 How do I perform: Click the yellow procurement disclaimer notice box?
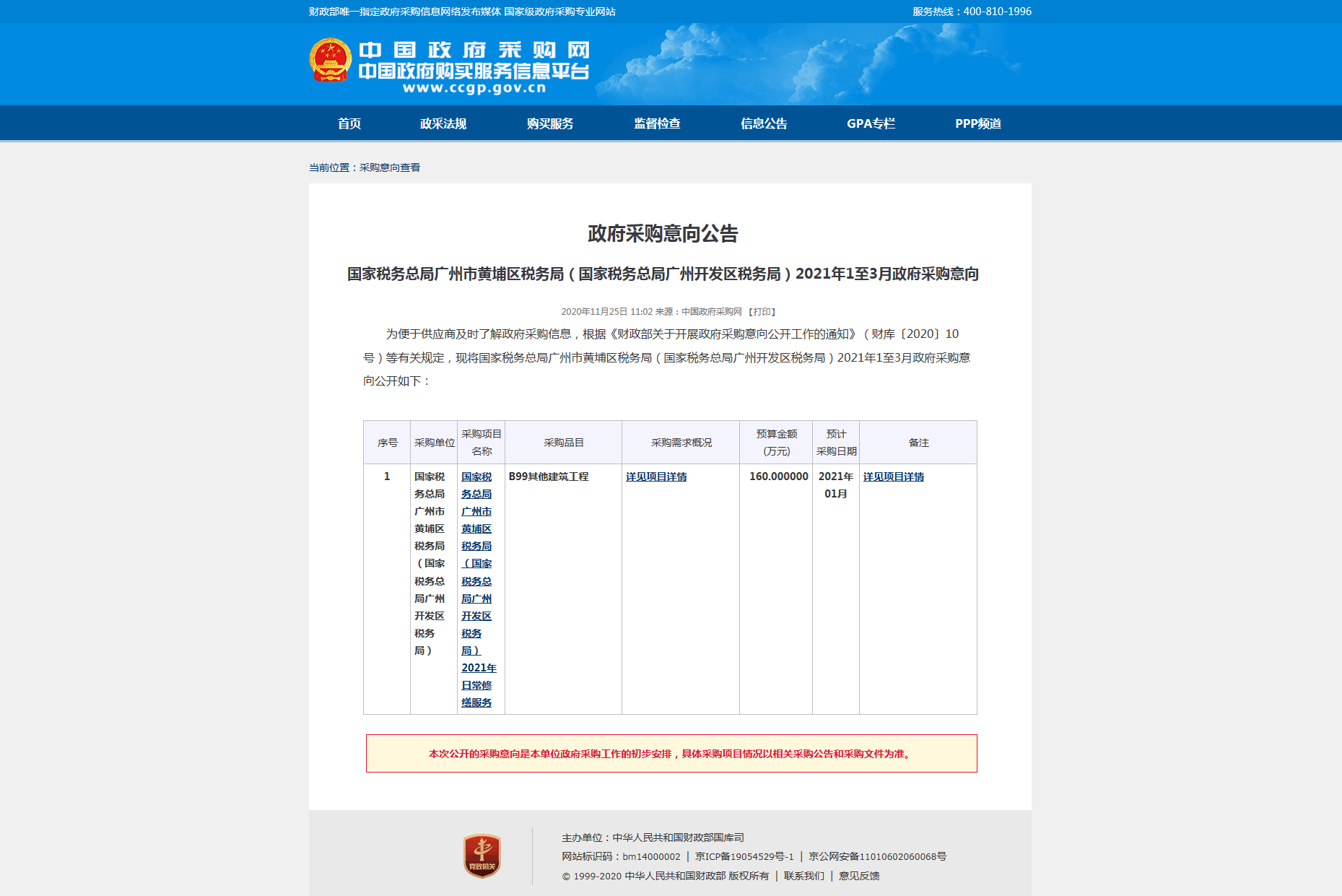pyautogui.click(x=671, y=754)
